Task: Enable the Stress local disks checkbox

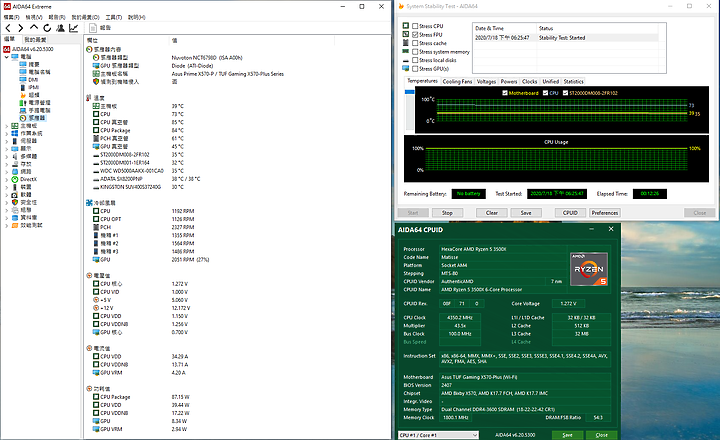Action: 415,60
